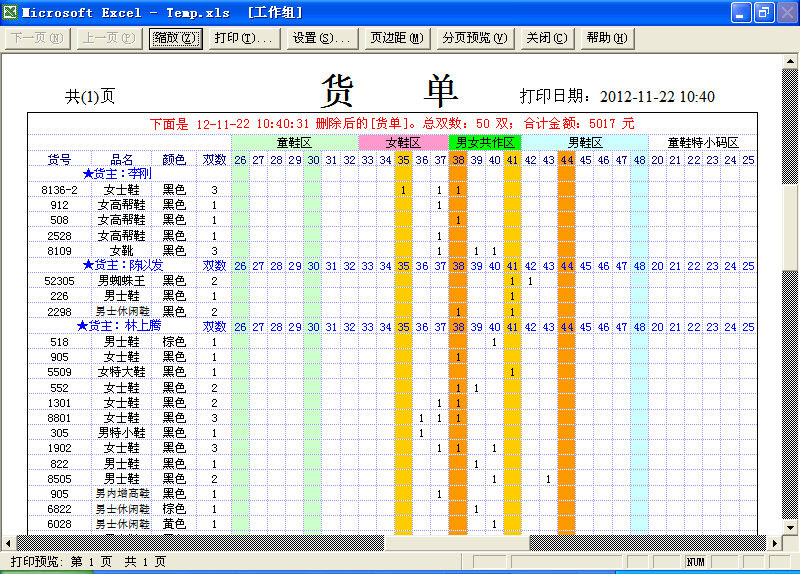Click item number 6822
This screenshot has width=800, height=574.
click(x=59, y=509)
